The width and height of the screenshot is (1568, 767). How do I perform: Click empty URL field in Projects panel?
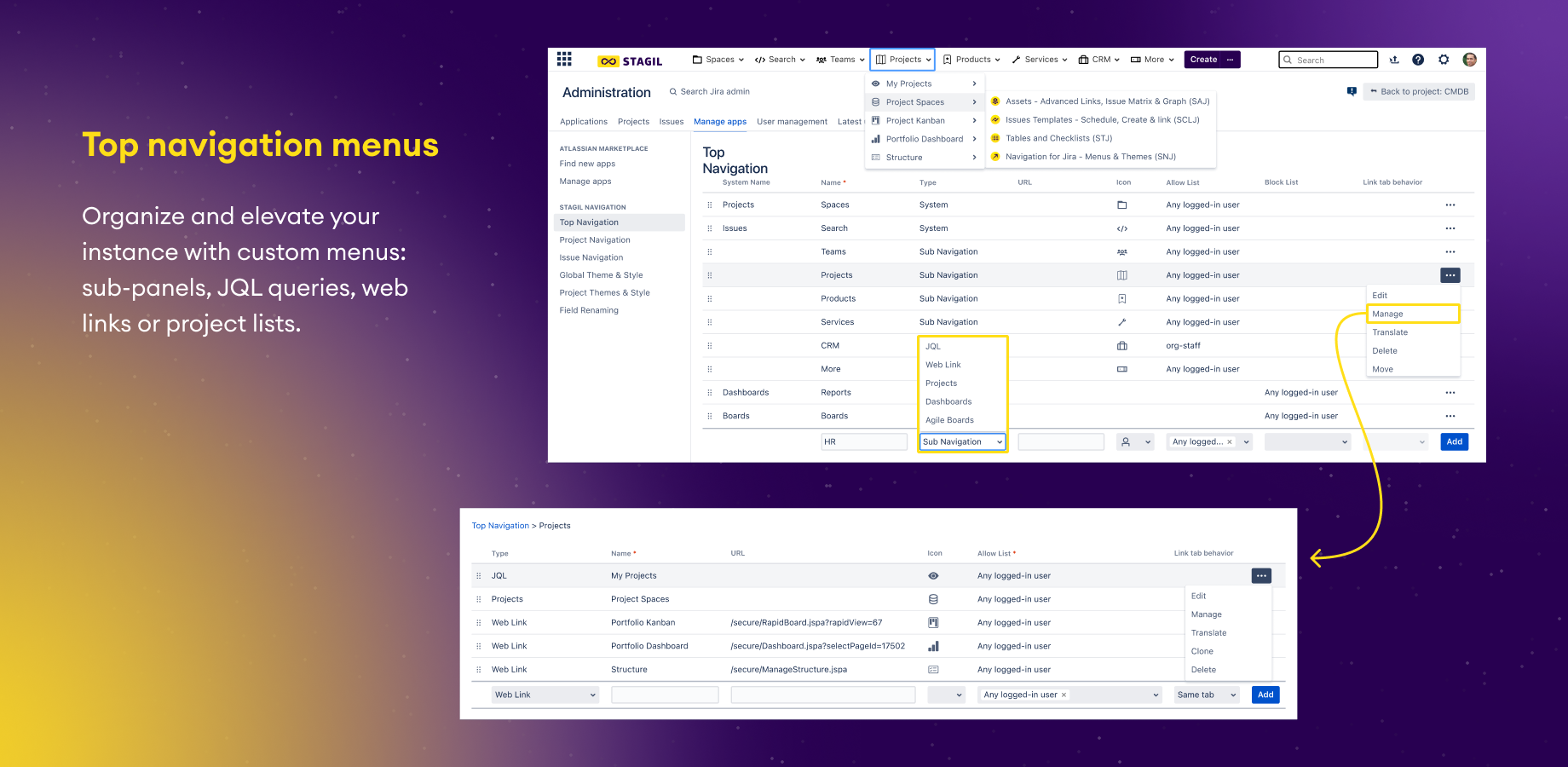[822, 695]
